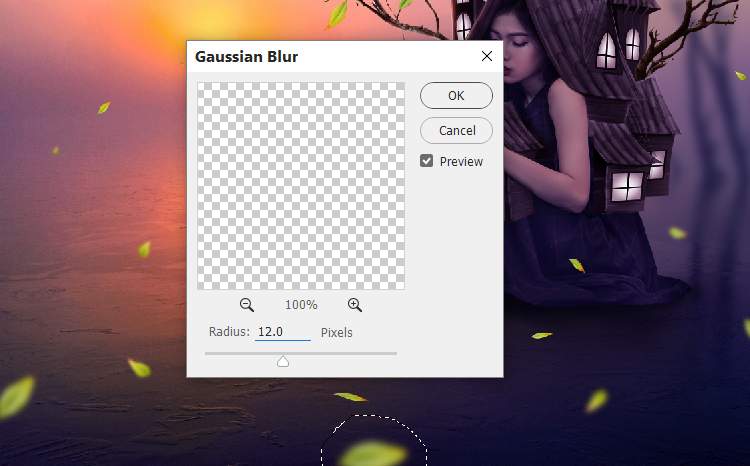Click the Radius label

[229, 332]
